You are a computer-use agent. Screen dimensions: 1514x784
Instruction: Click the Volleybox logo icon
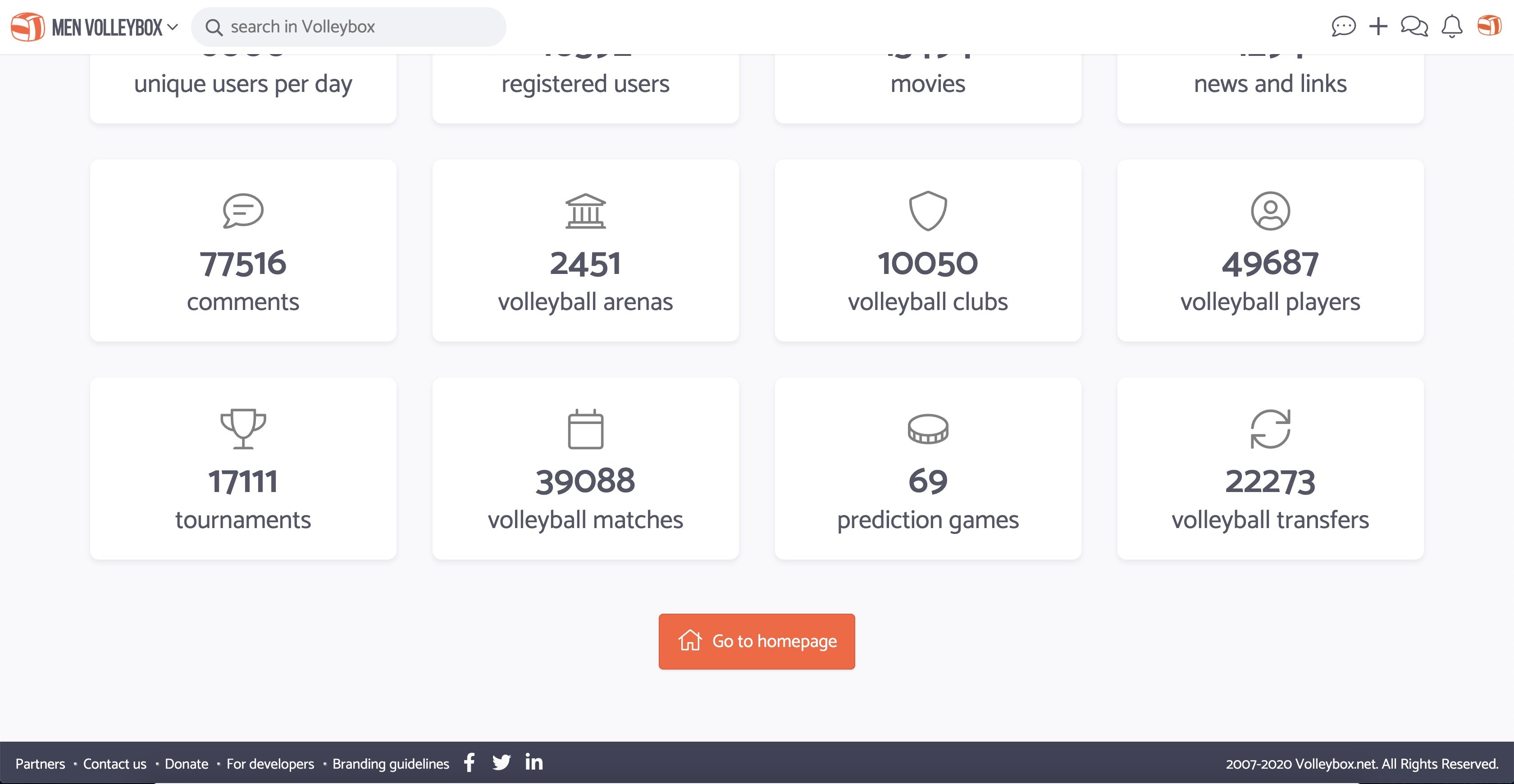point(27,27)
